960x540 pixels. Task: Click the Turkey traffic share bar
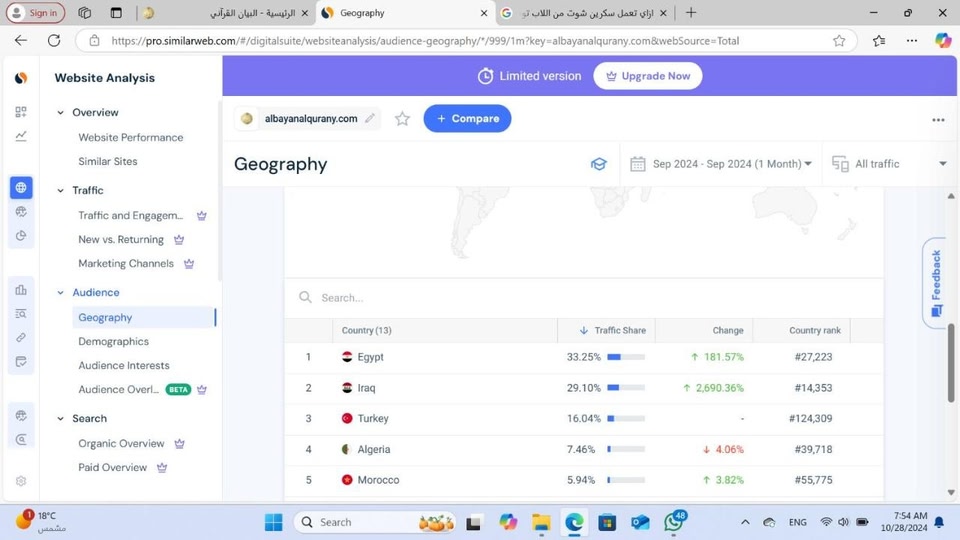point(626,419)
